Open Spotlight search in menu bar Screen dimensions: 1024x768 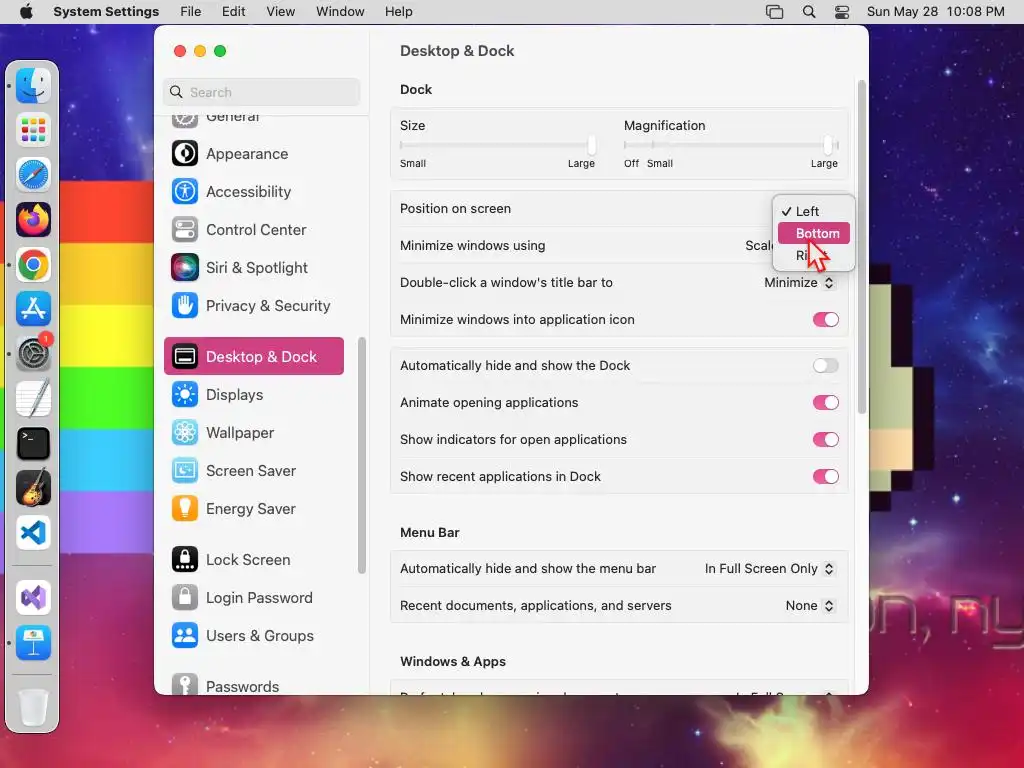[x=808, y=12]
